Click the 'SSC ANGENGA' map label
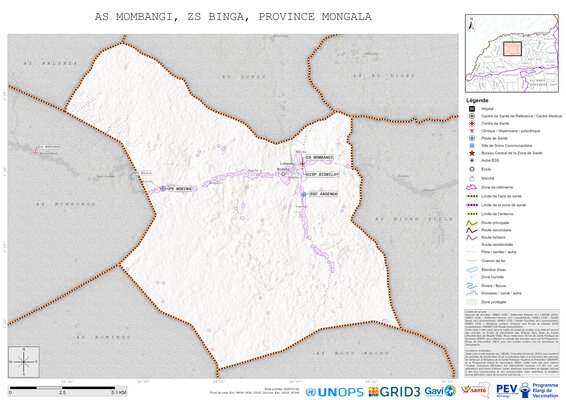 pyautogui.click(x=324, y=194)
